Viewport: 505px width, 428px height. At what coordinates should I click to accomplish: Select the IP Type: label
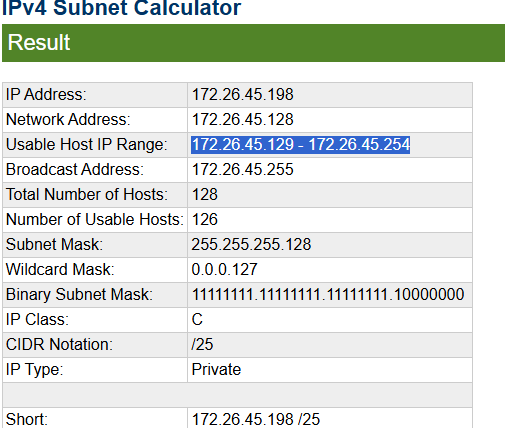click(x=34, y=369)
